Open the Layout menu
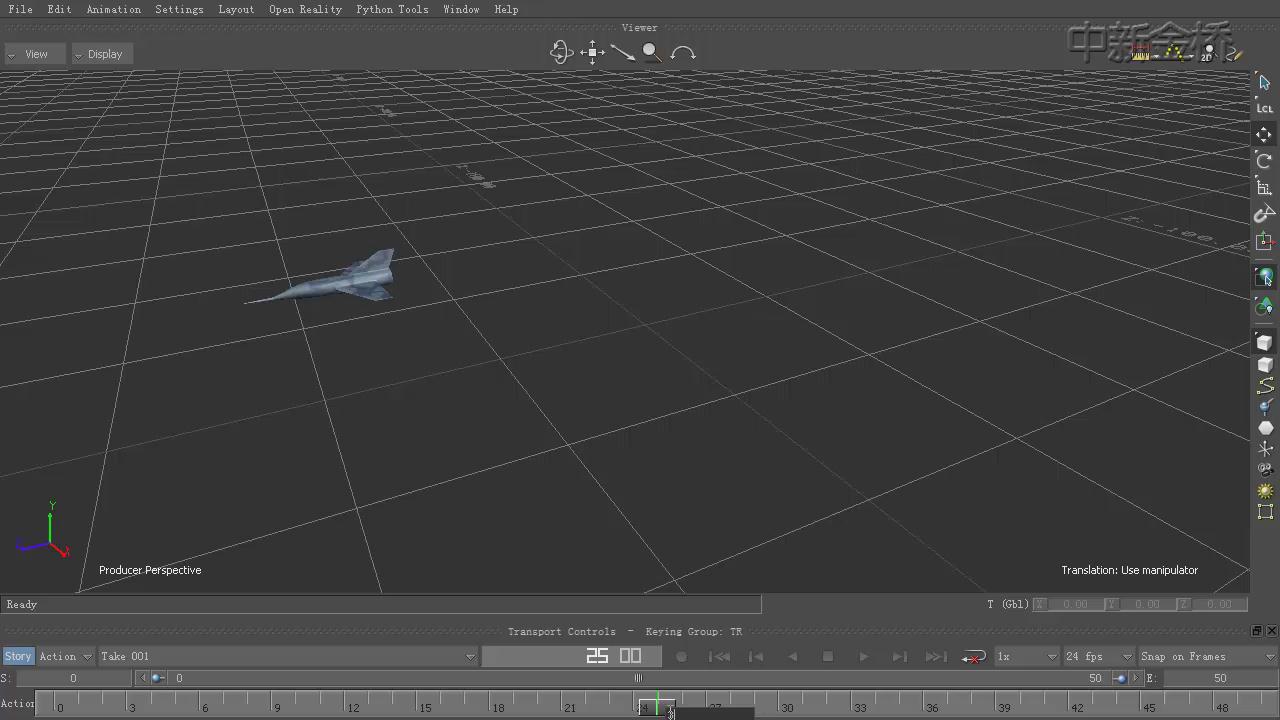1280x720 pixels. tap(236, 9)
